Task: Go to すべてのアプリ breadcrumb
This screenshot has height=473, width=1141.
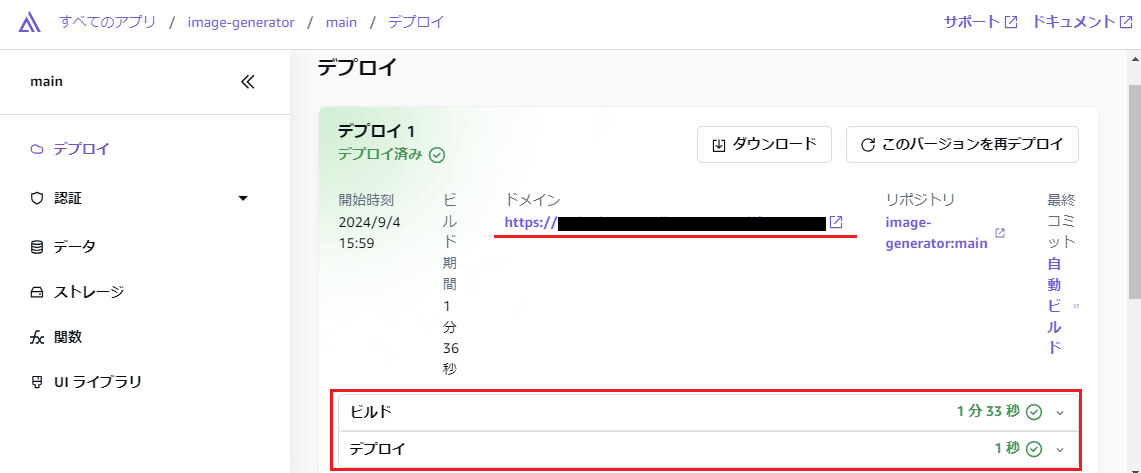Action: pos(108,22)
